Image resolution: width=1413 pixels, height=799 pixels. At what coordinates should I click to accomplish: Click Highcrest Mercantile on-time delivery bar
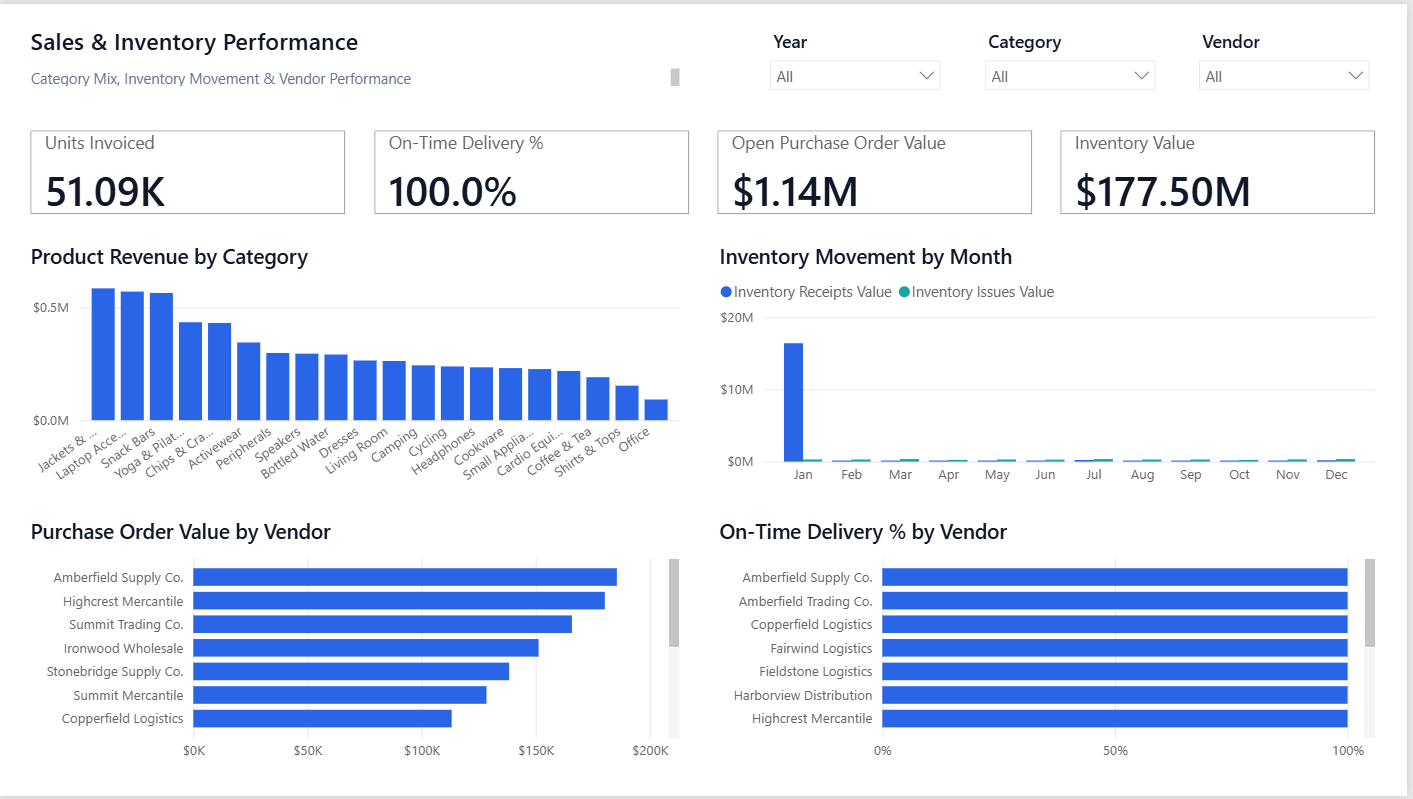pos(1115,718)
